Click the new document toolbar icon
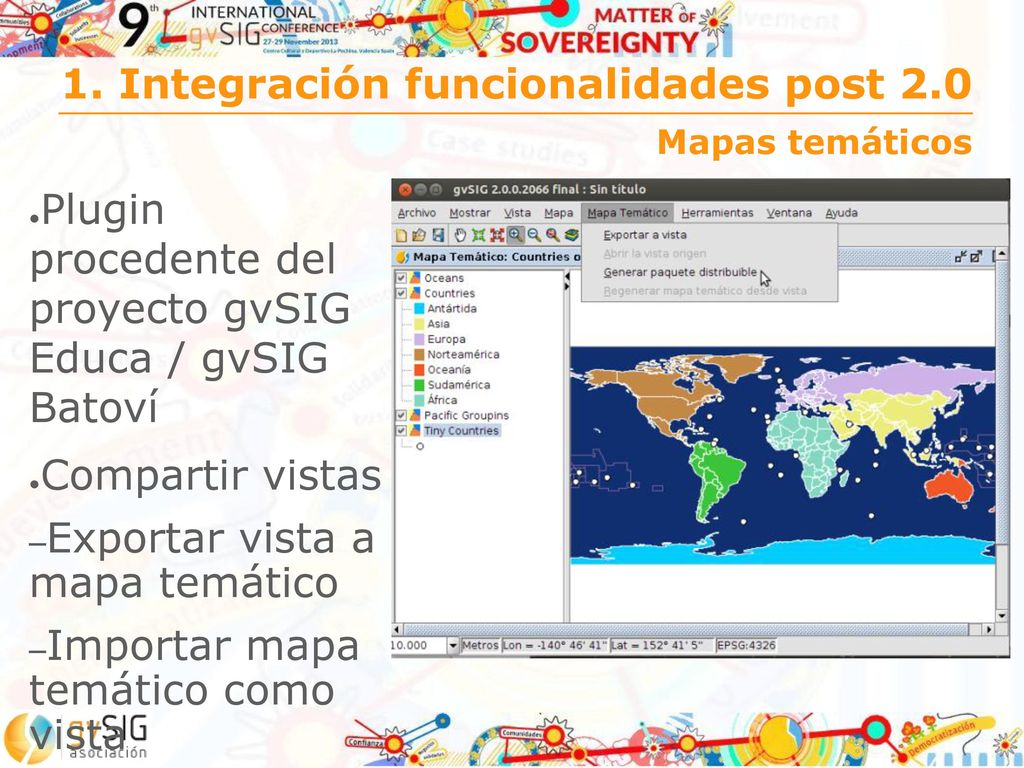1024x768 pixels. click(401, 235)
